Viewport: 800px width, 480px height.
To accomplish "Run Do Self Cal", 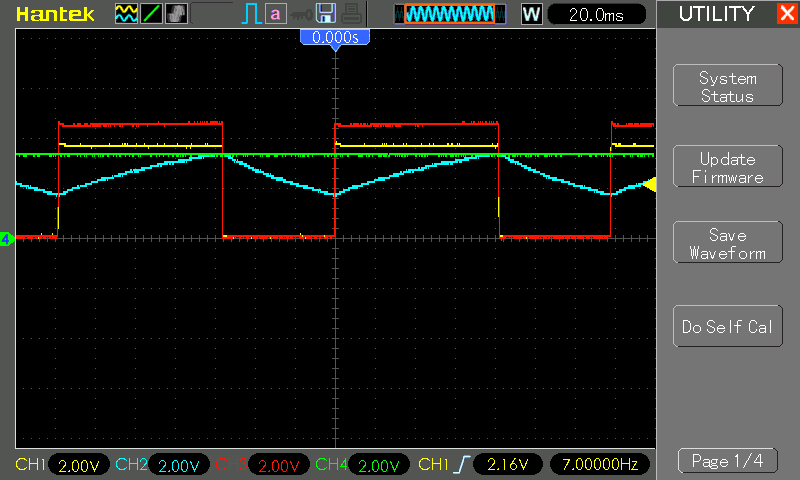I will [x=727, y=327].
